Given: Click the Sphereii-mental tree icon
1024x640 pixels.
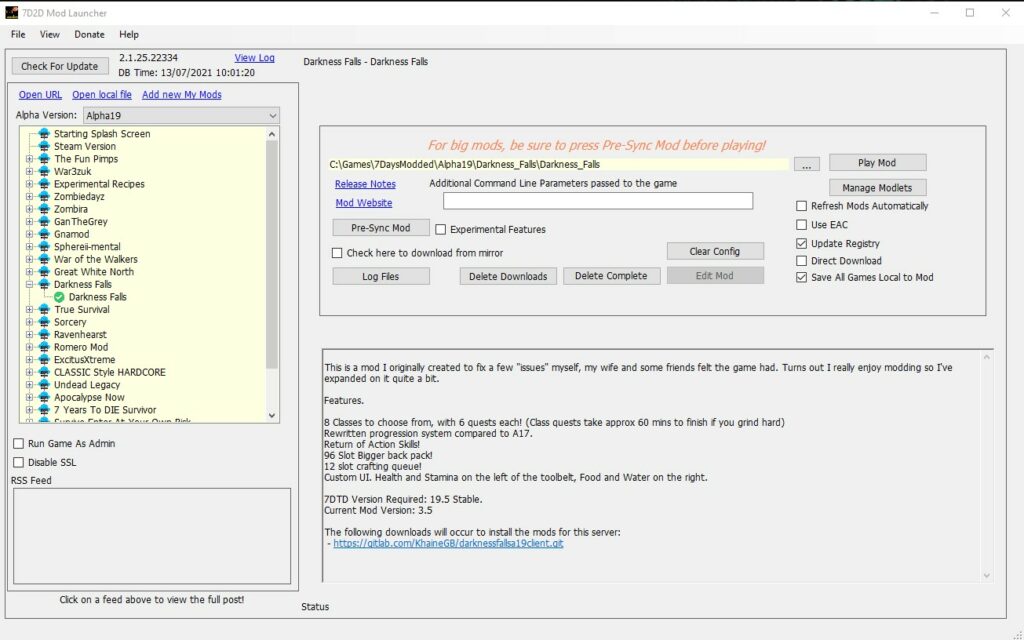Looking at the screenshot, I should (44, 247).
